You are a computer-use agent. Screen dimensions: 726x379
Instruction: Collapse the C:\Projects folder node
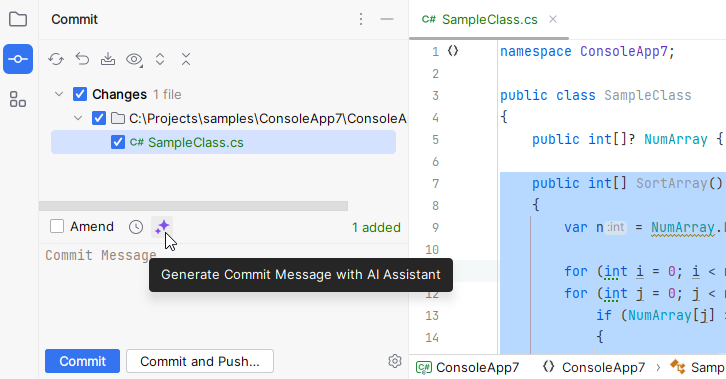(78, 118)
